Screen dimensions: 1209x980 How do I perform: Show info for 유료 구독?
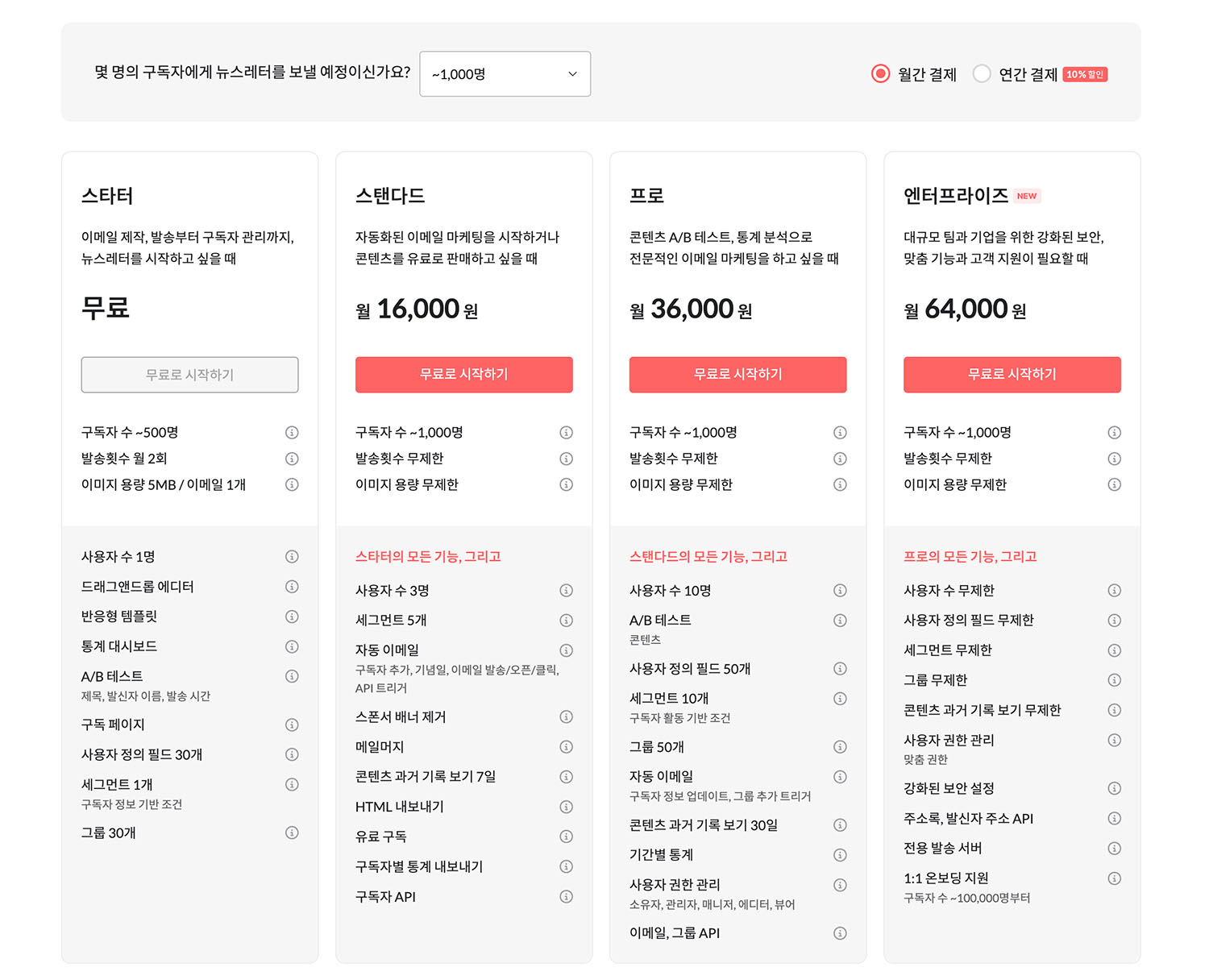pyautogui.click(x=567, y=837)
